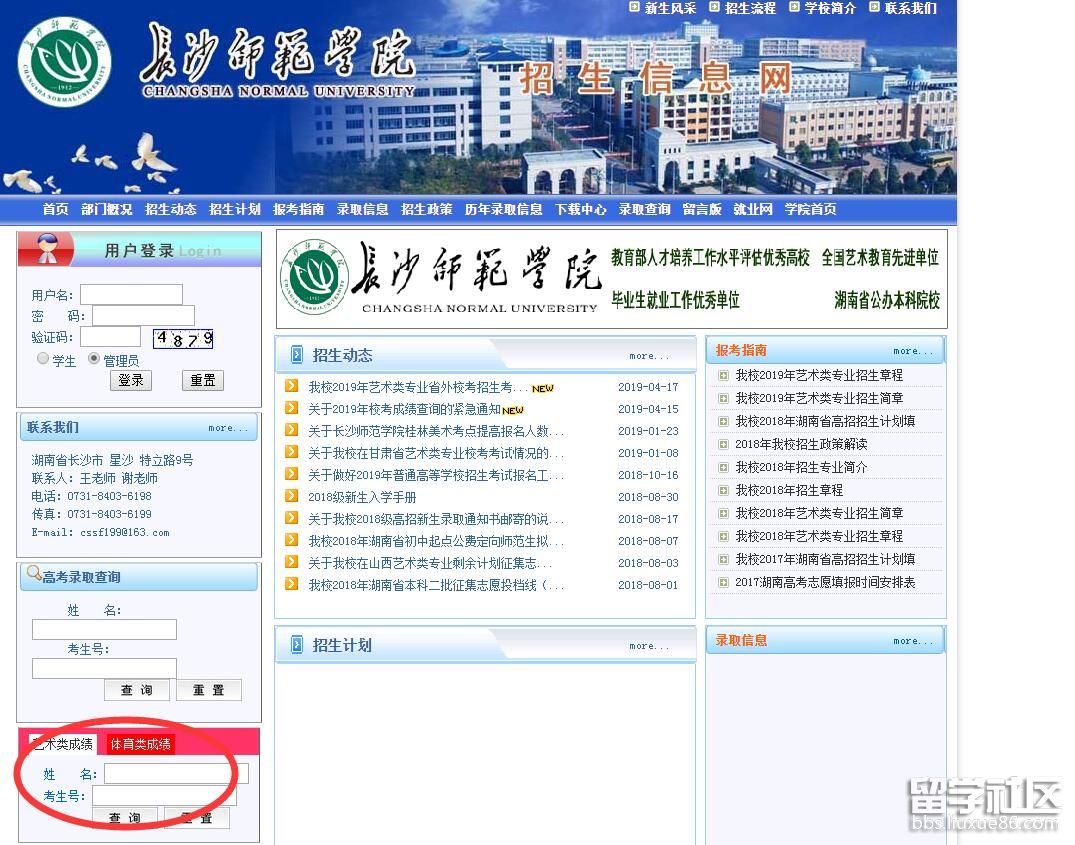Open 招生政策 in the navigation bar
The height and width of the screenshot is (845, 1075).
426,209
